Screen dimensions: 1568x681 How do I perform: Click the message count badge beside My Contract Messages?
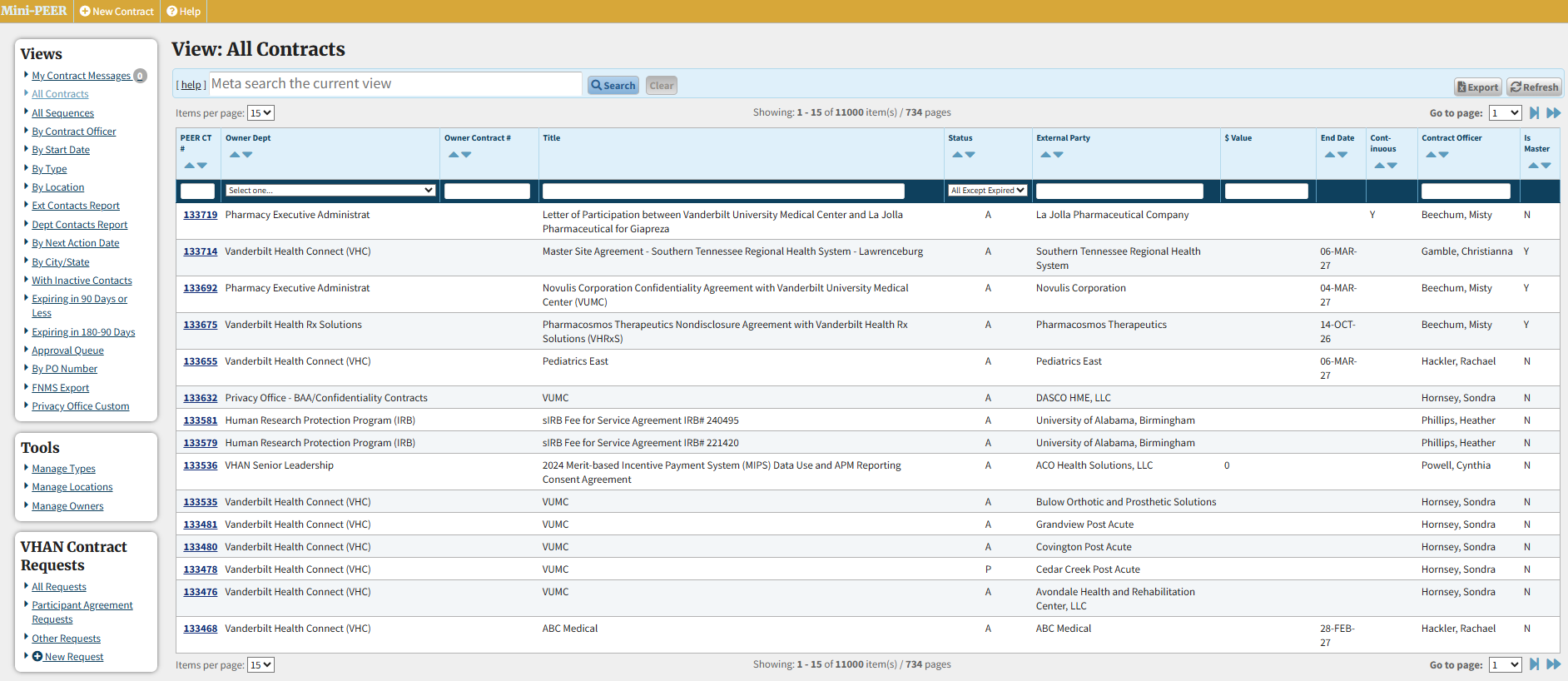[140, 76]
